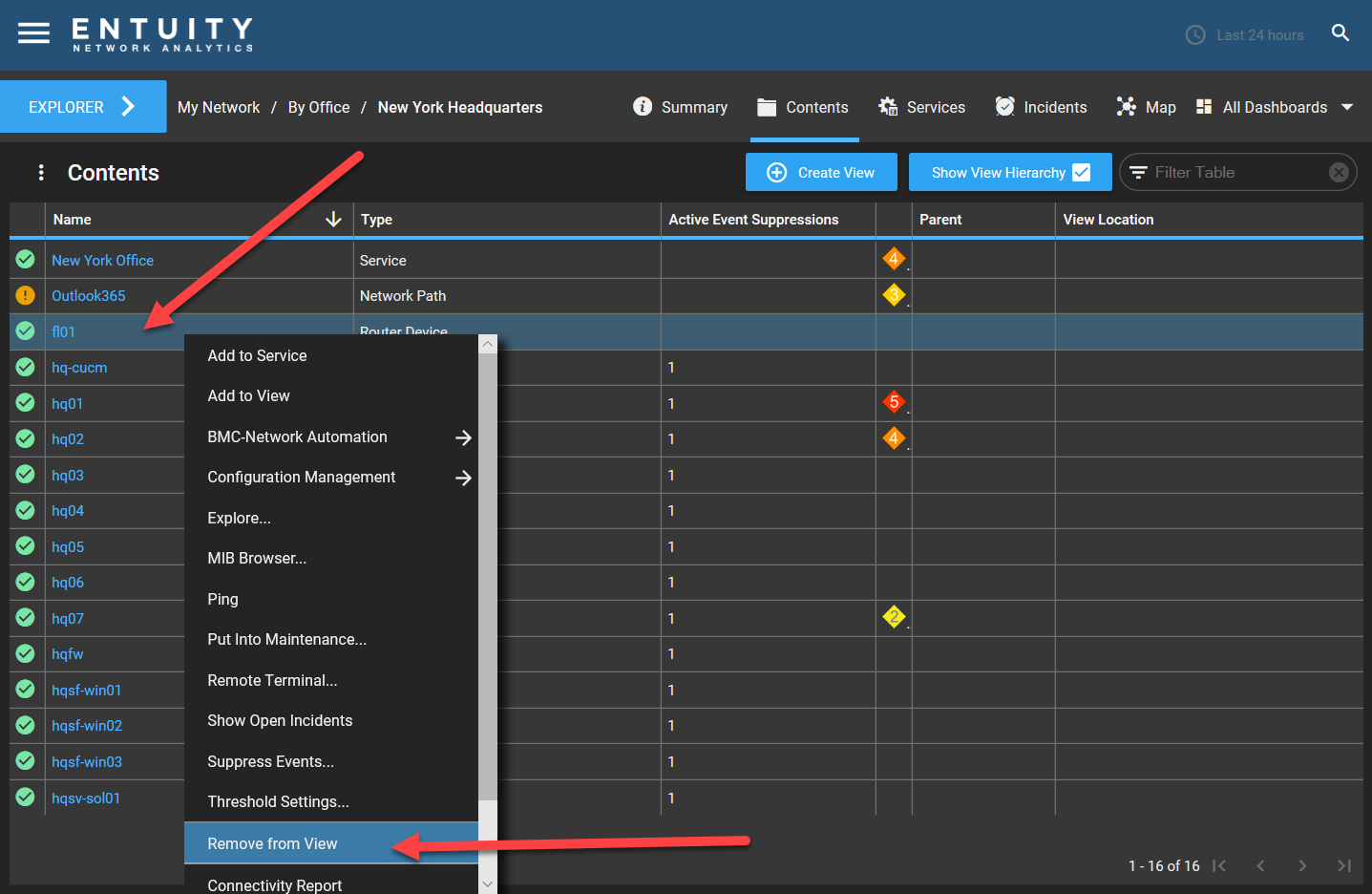Image resolution: width=1372 pixels, height=894 pixels.
Task: Open the hqsf-win01 device link
Action: (87, 690)
